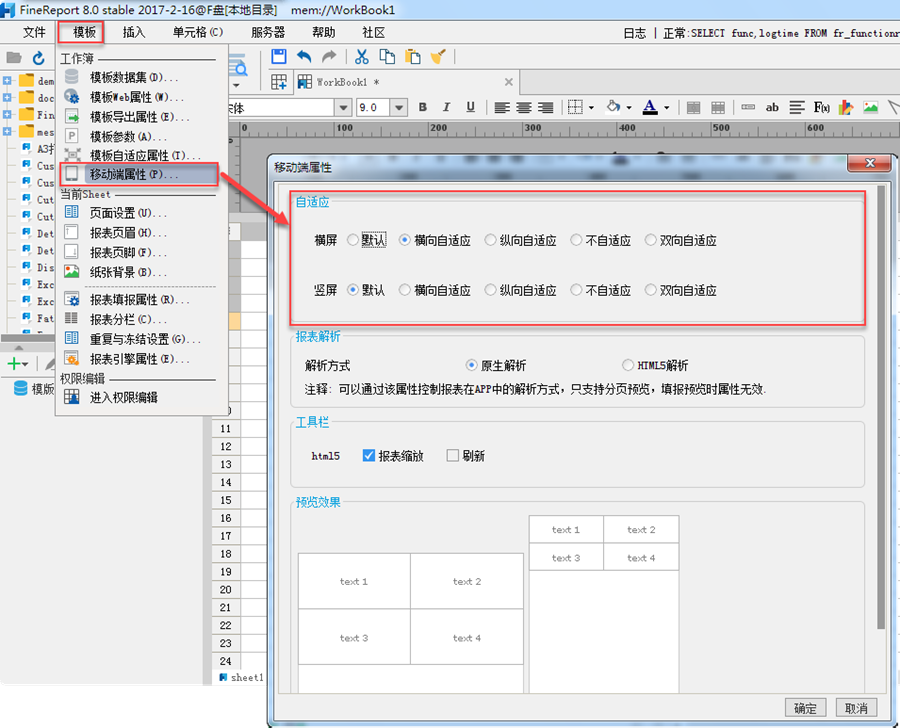
Task: Click the Cut scissors icon
Action: coord(362,56)
